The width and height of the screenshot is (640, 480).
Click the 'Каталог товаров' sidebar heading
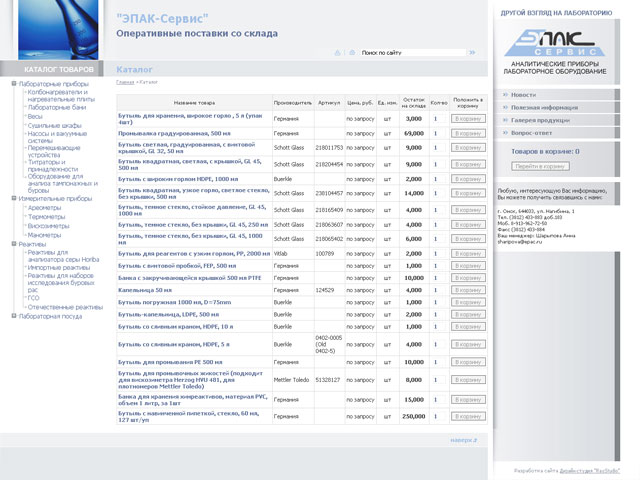[59, 69]
